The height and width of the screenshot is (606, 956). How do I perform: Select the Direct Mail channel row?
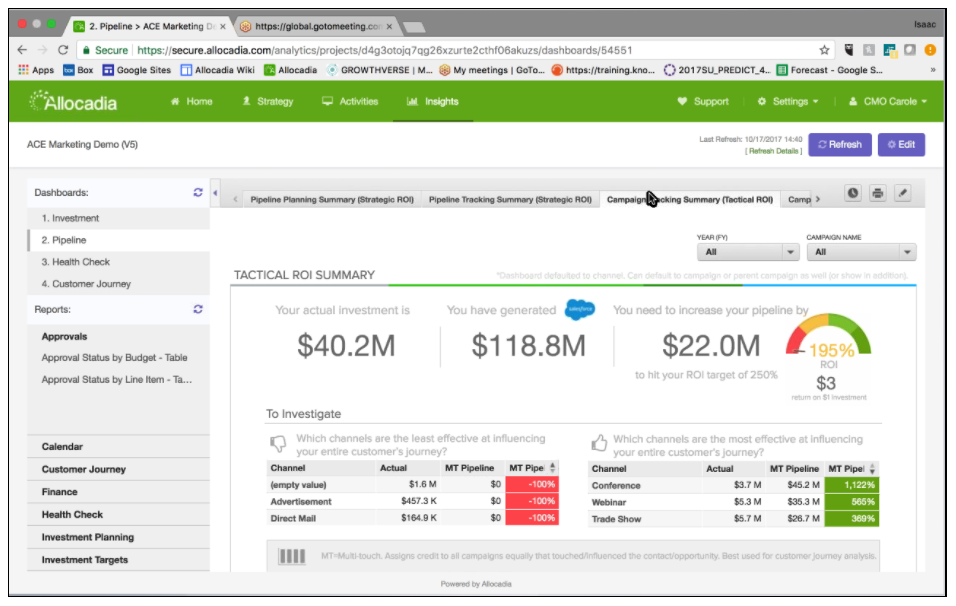coord(413,518)
